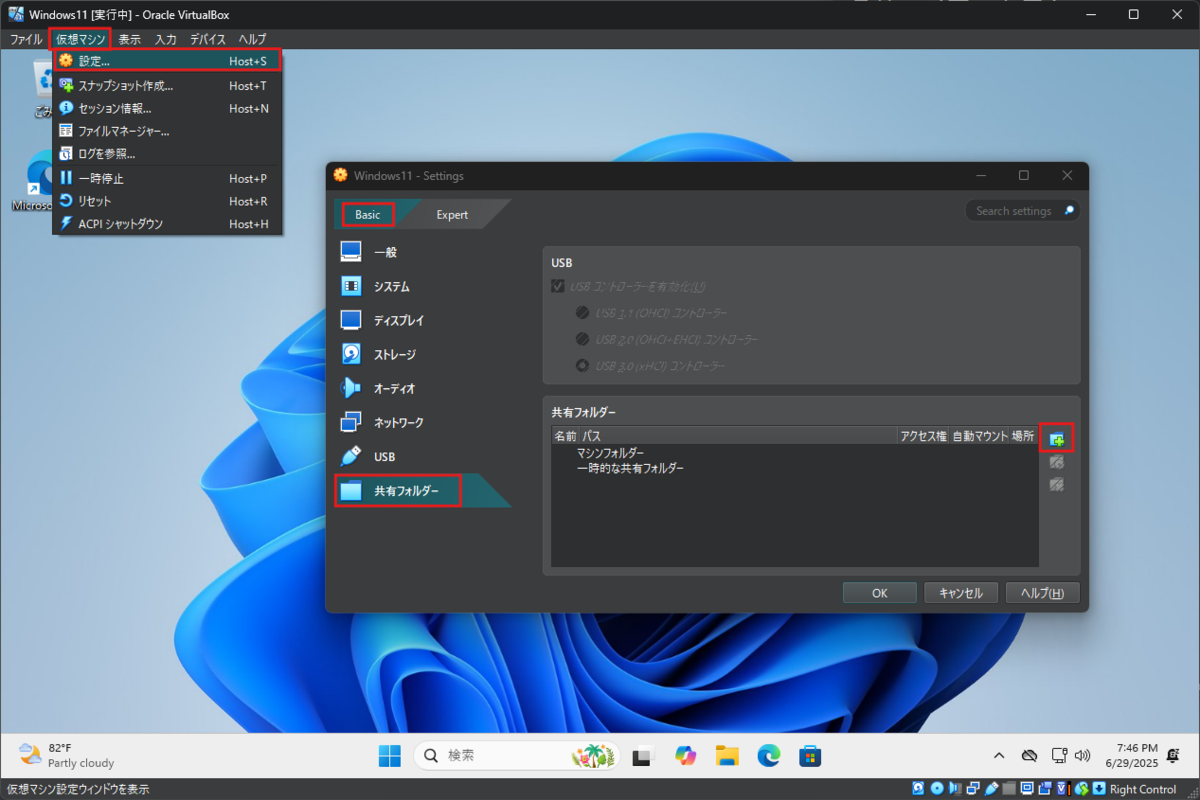Open the guest clock showing 7:46 PM

tap(1132, 755)
